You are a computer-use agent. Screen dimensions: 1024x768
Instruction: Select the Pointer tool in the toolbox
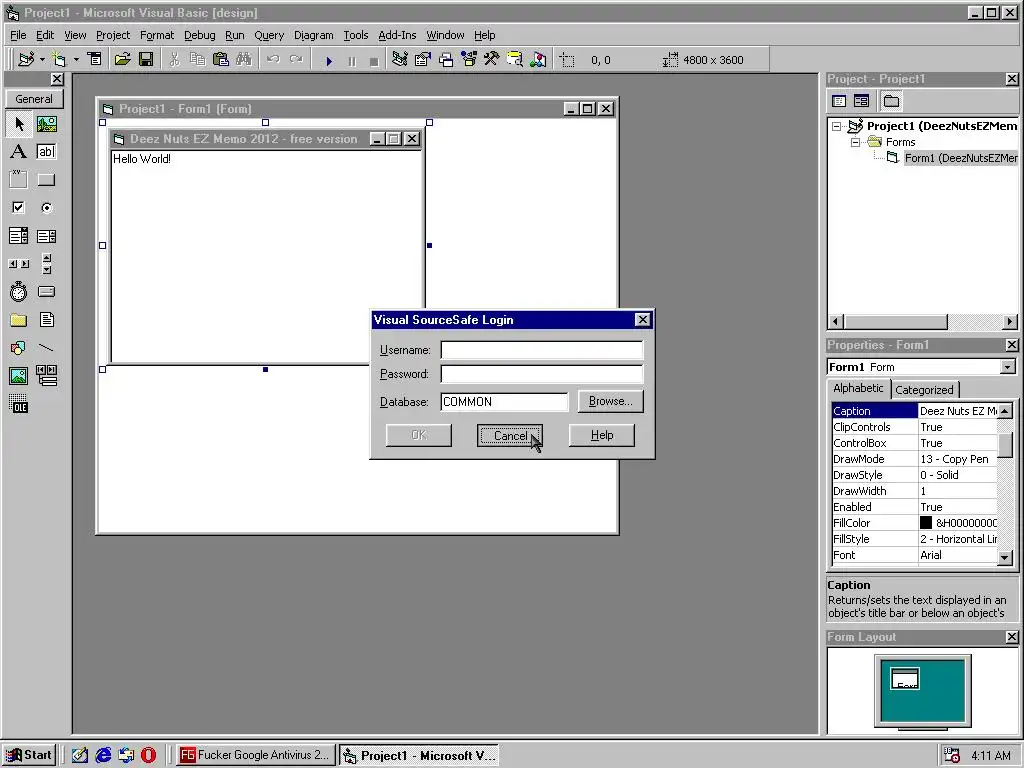point(18,123)
